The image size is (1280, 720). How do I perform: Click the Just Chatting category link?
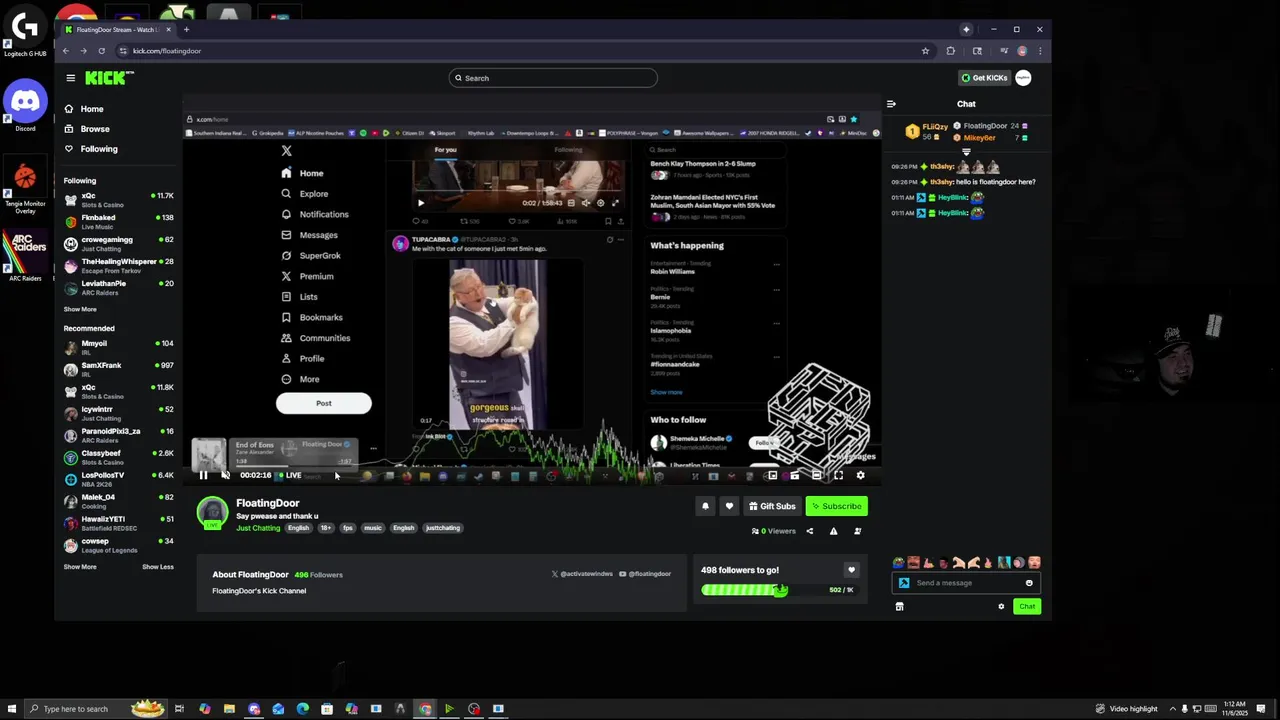258,528
